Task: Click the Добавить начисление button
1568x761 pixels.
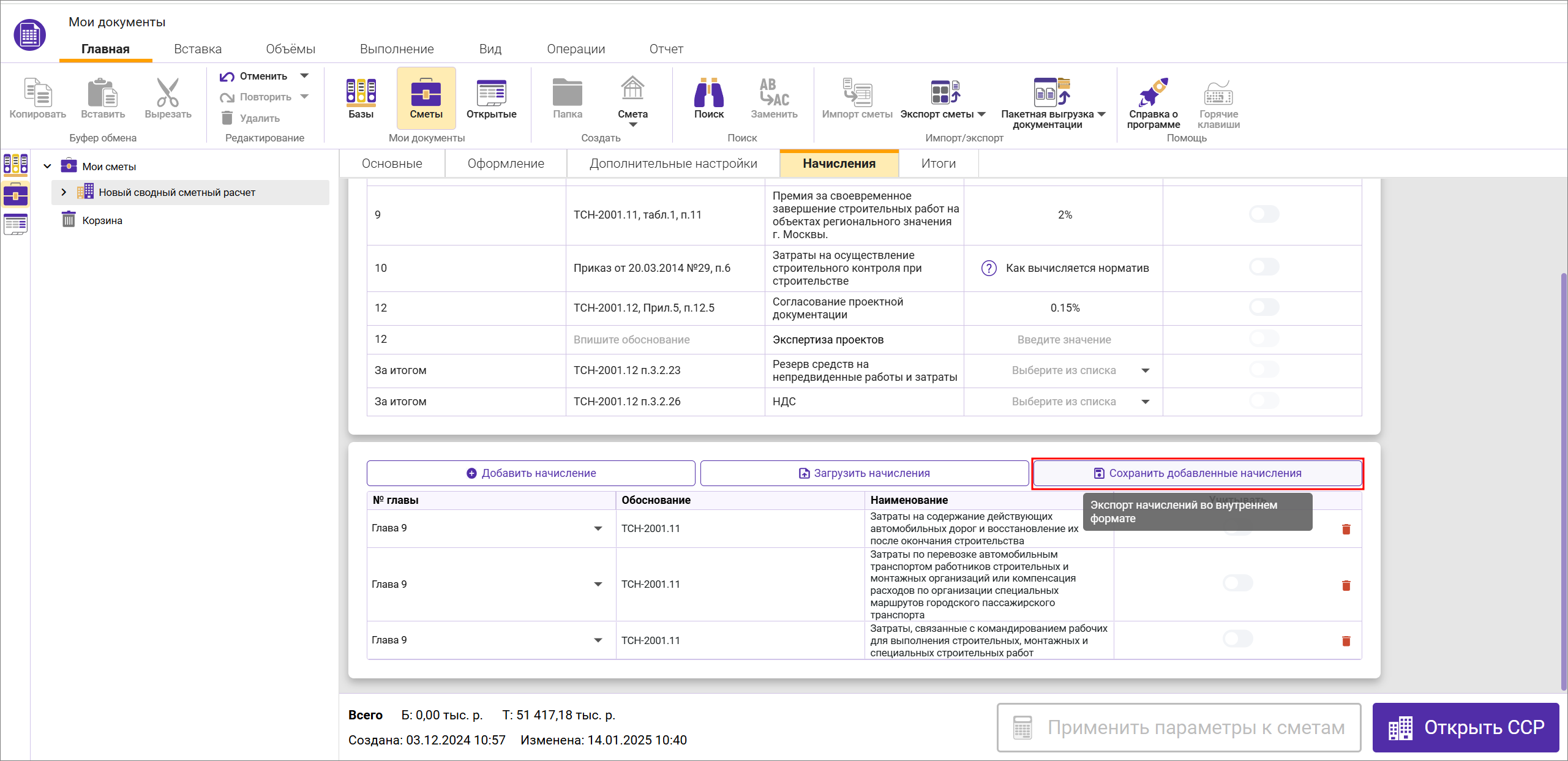Action: tap(531, 473)
